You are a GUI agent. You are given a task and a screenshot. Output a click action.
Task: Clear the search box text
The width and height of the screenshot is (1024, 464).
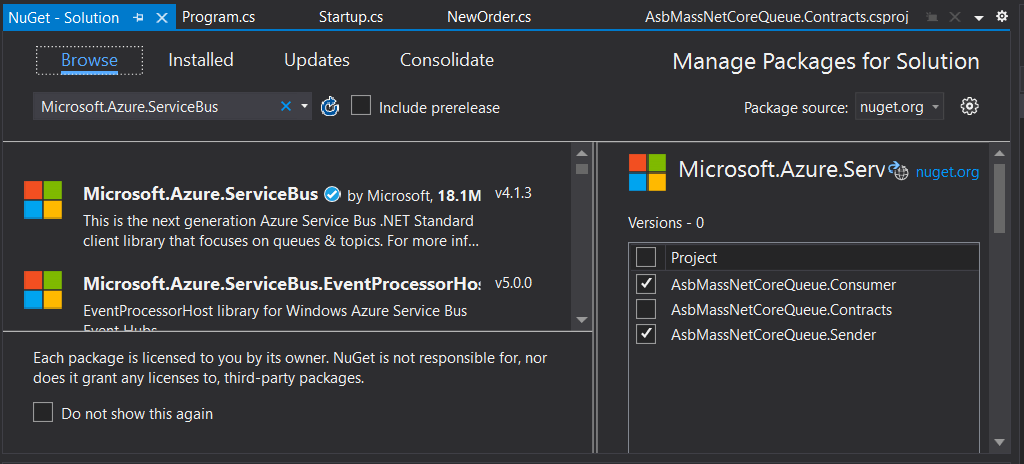pyautogui.click(x=286, y=106)
